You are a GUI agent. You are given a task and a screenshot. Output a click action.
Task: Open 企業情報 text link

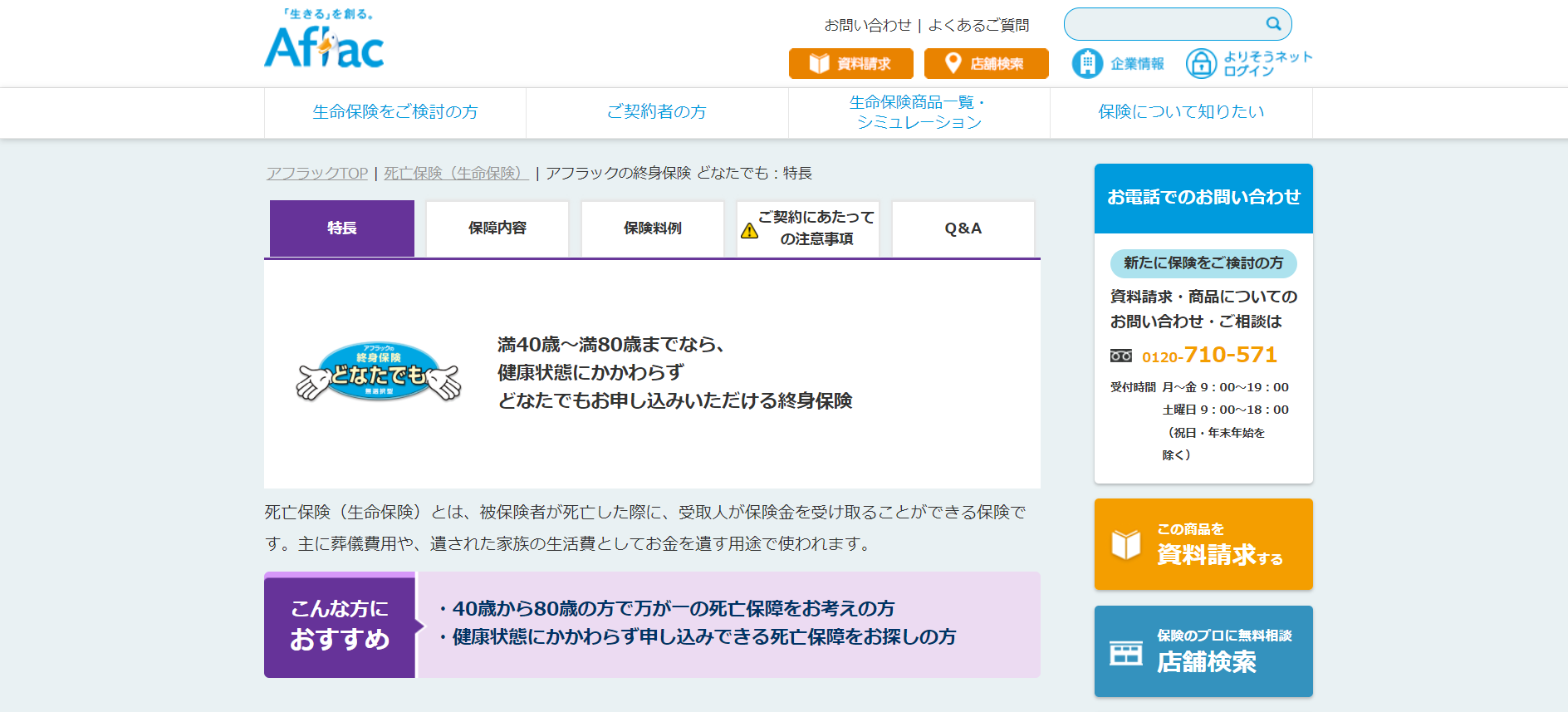pos(1137,64)
